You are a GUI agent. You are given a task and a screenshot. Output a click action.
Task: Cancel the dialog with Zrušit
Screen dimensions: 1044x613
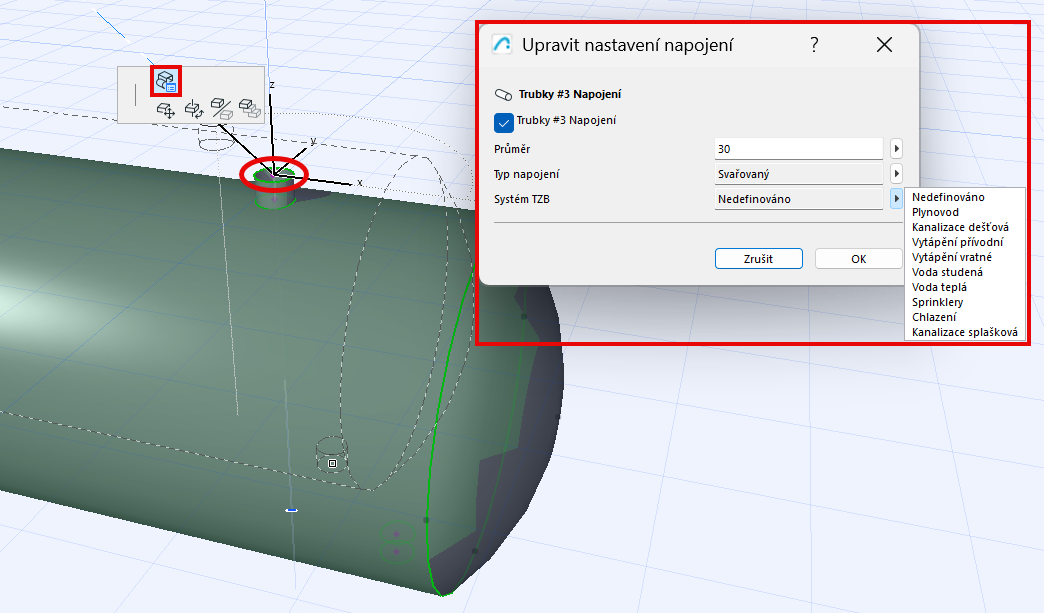coord(758,258)
